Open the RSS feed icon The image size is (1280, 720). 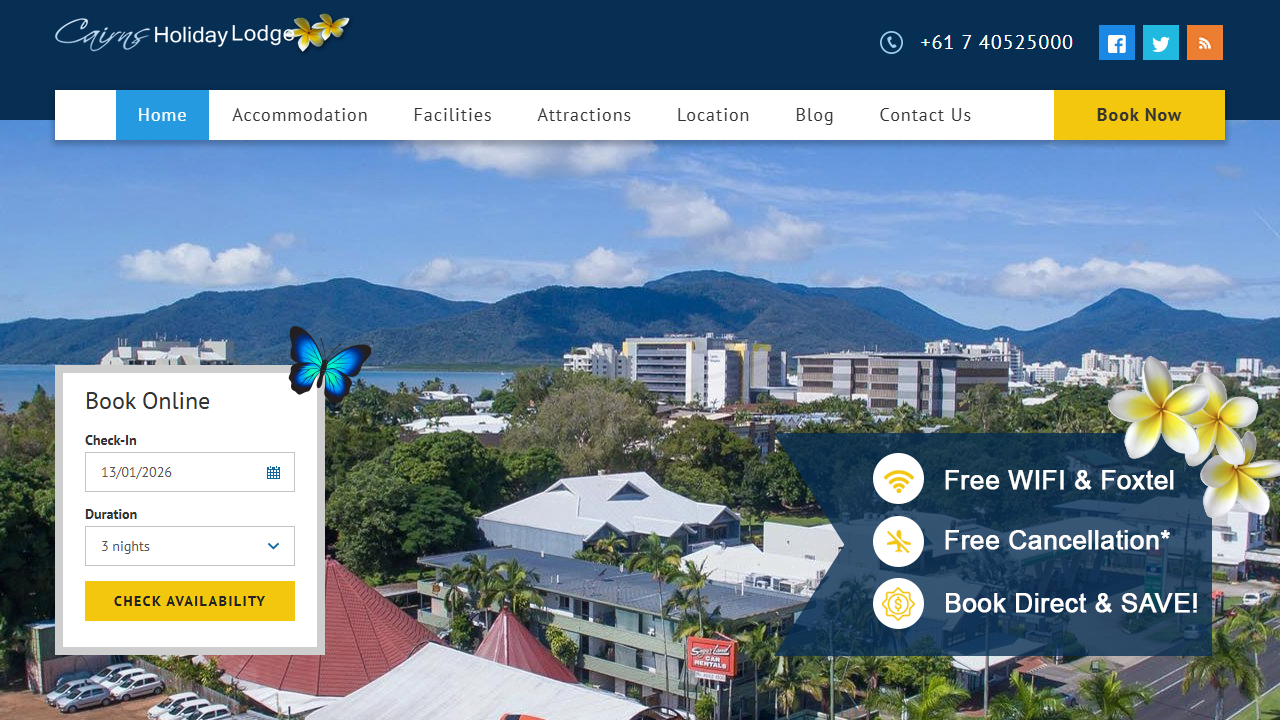tap(1205, 43)
